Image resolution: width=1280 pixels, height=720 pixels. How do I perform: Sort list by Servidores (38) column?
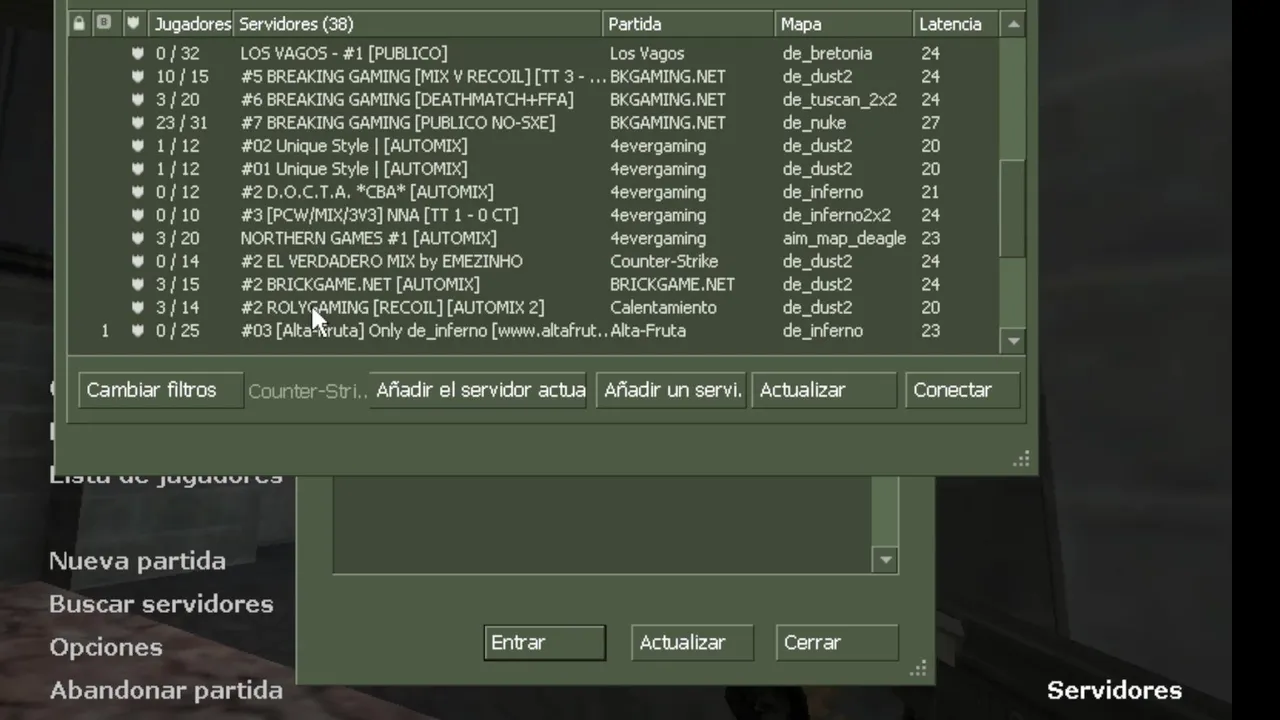(417, 23)
